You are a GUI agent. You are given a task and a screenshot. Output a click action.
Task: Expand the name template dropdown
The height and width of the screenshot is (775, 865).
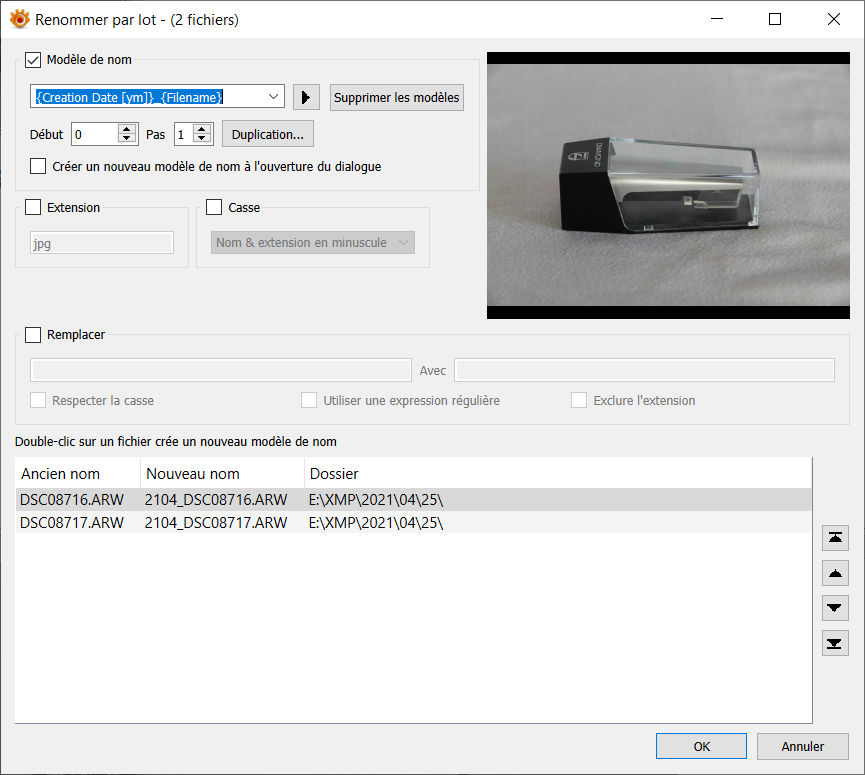(274, 97)
